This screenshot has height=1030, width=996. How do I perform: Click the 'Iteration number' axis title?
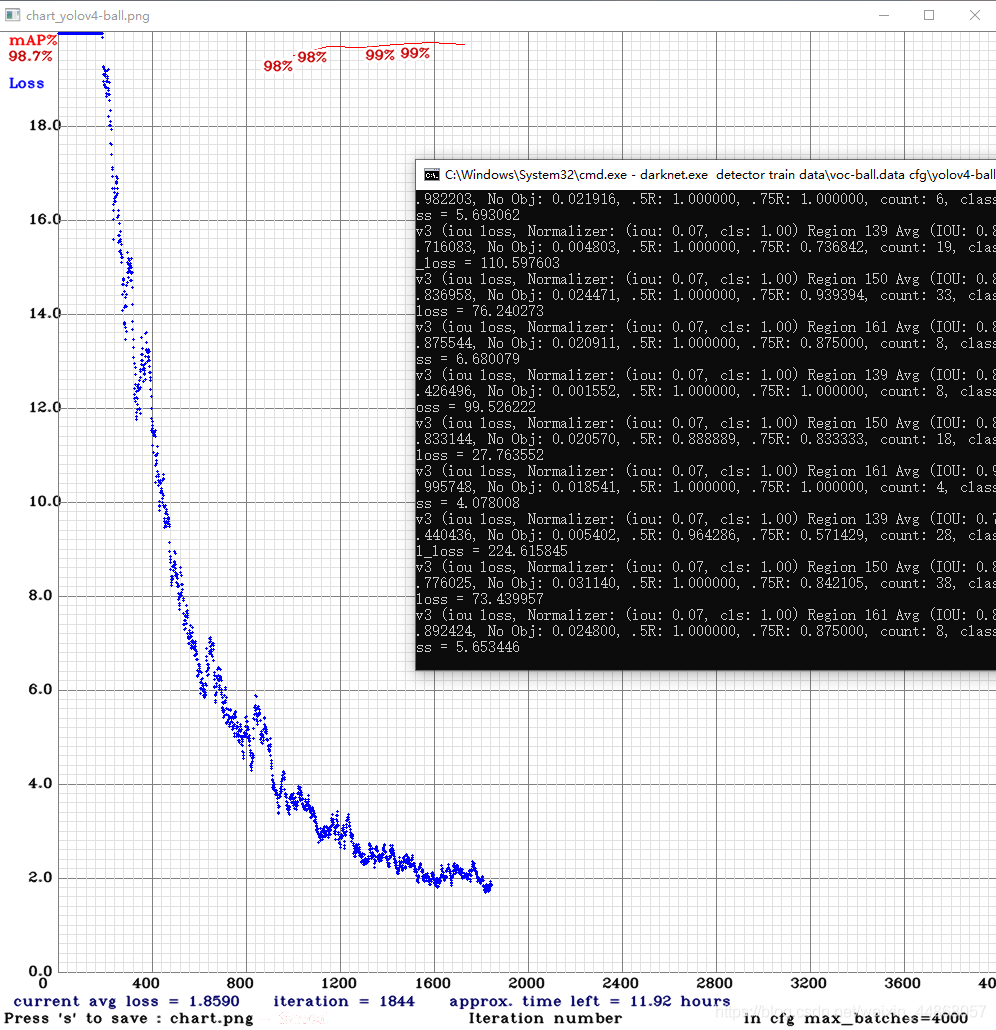click(x=545, y=1018)
